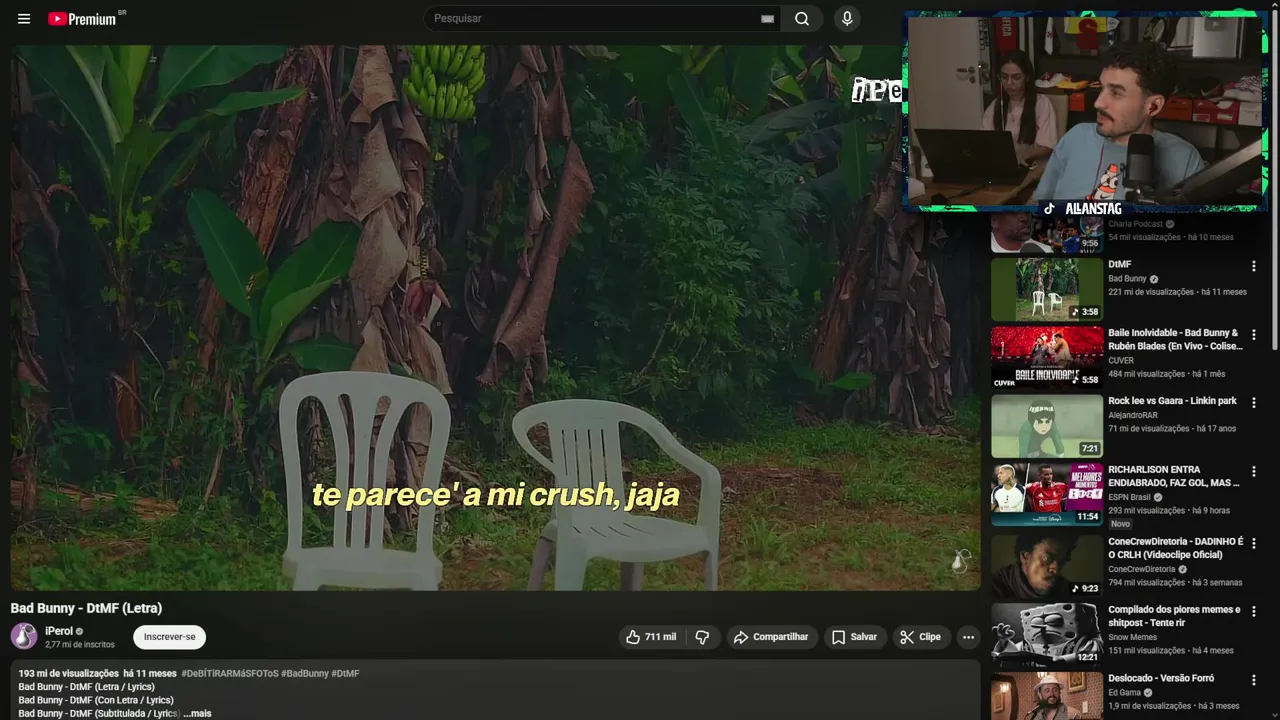
Task: Open options for RICHARLISON video
Action: click(x=1253, y=471)
